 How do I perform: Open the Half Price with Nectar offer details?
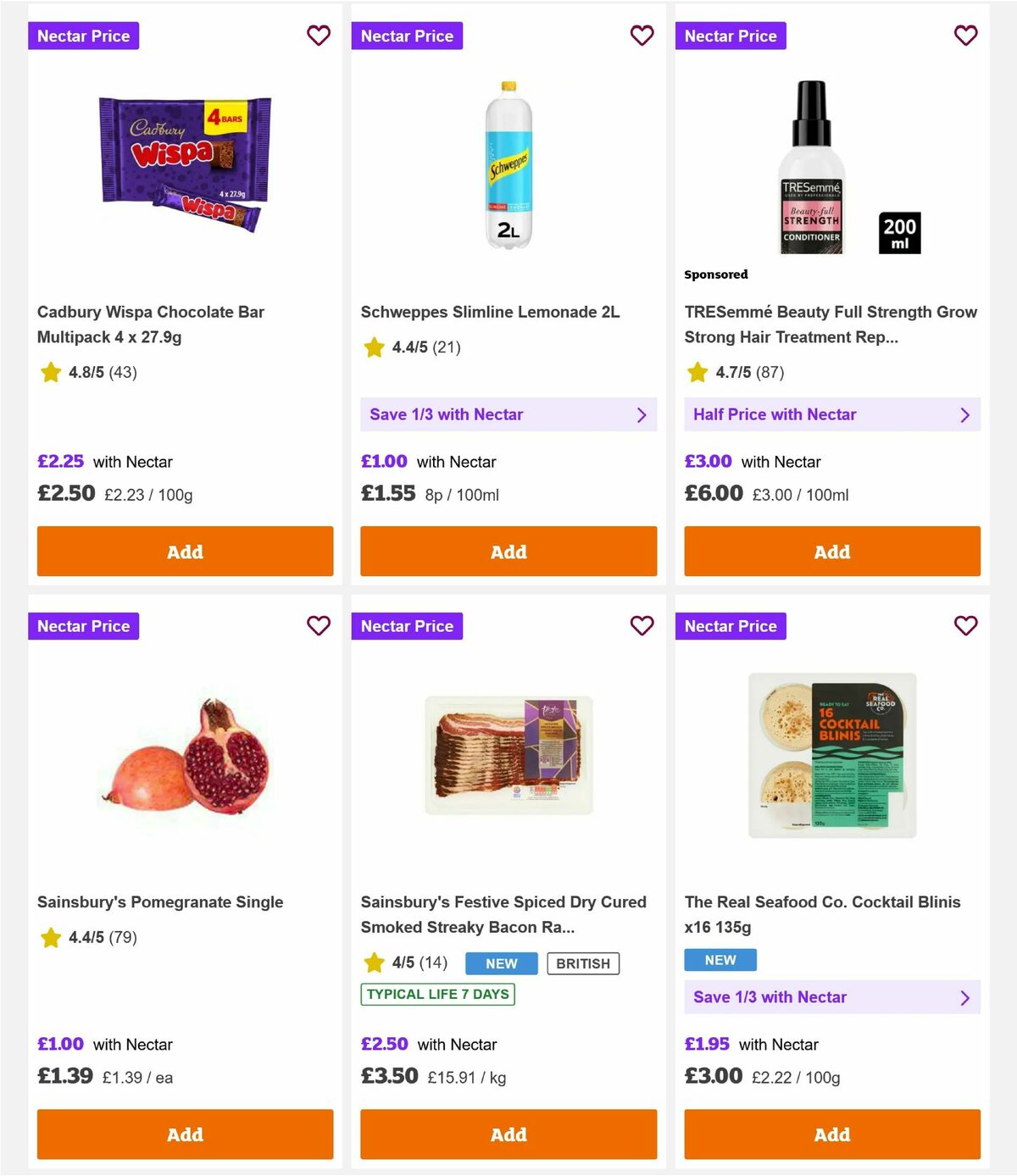pos(831,414)
